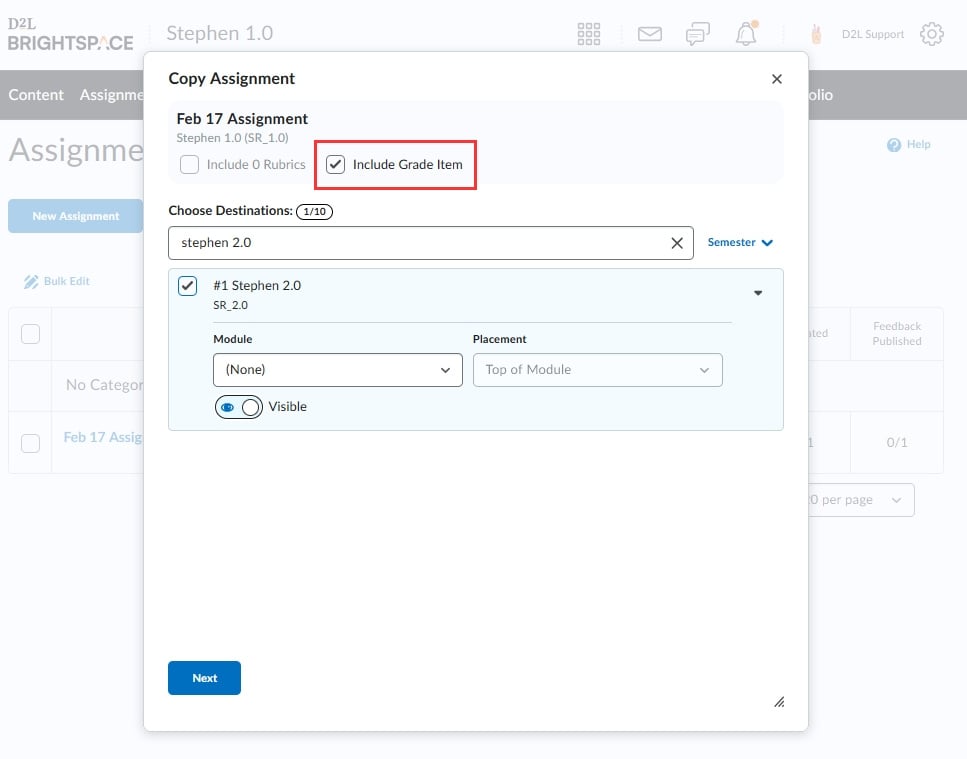Click the Help question mark icon

894,145
